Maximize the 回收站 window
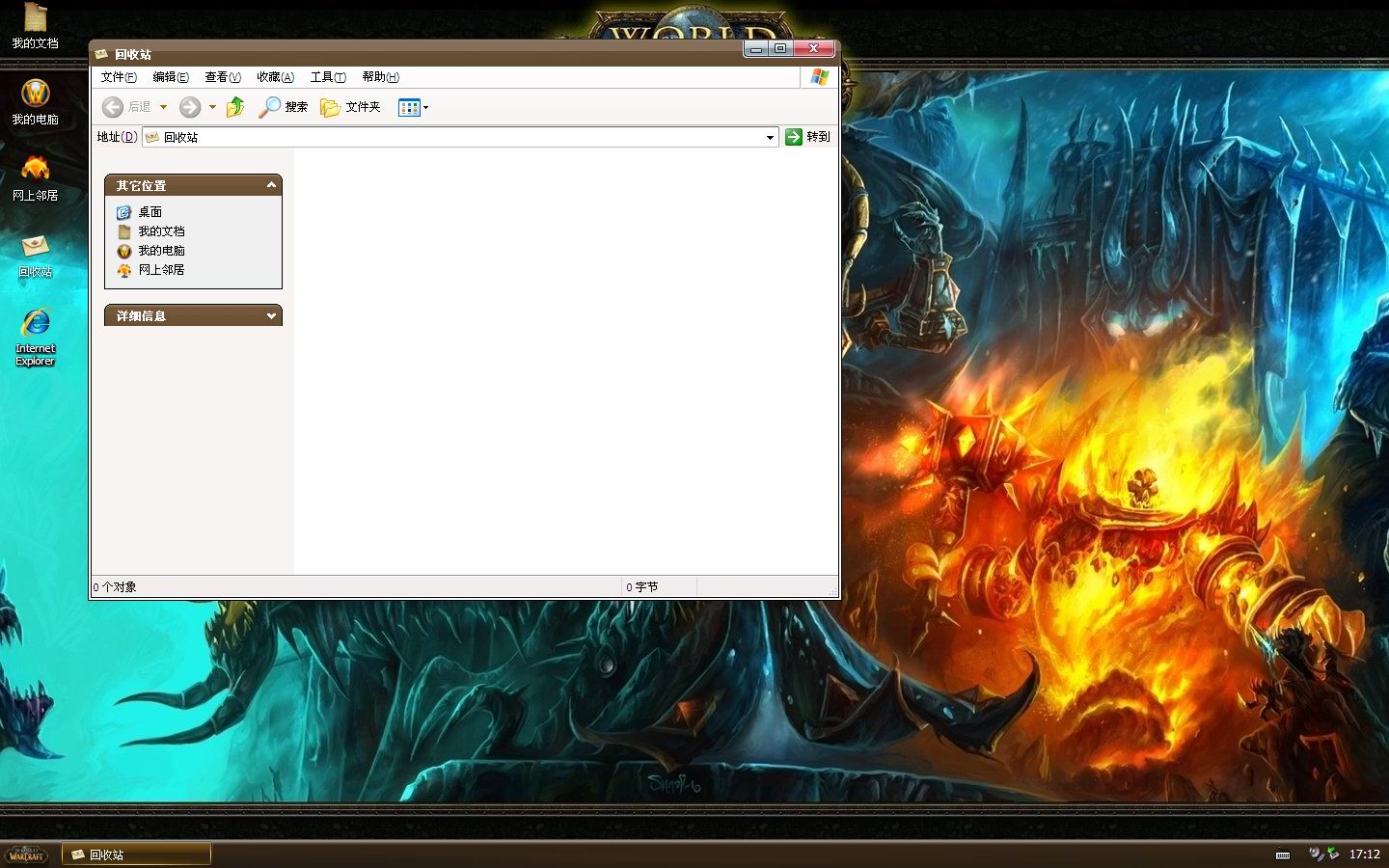 (x=780, y=48)
